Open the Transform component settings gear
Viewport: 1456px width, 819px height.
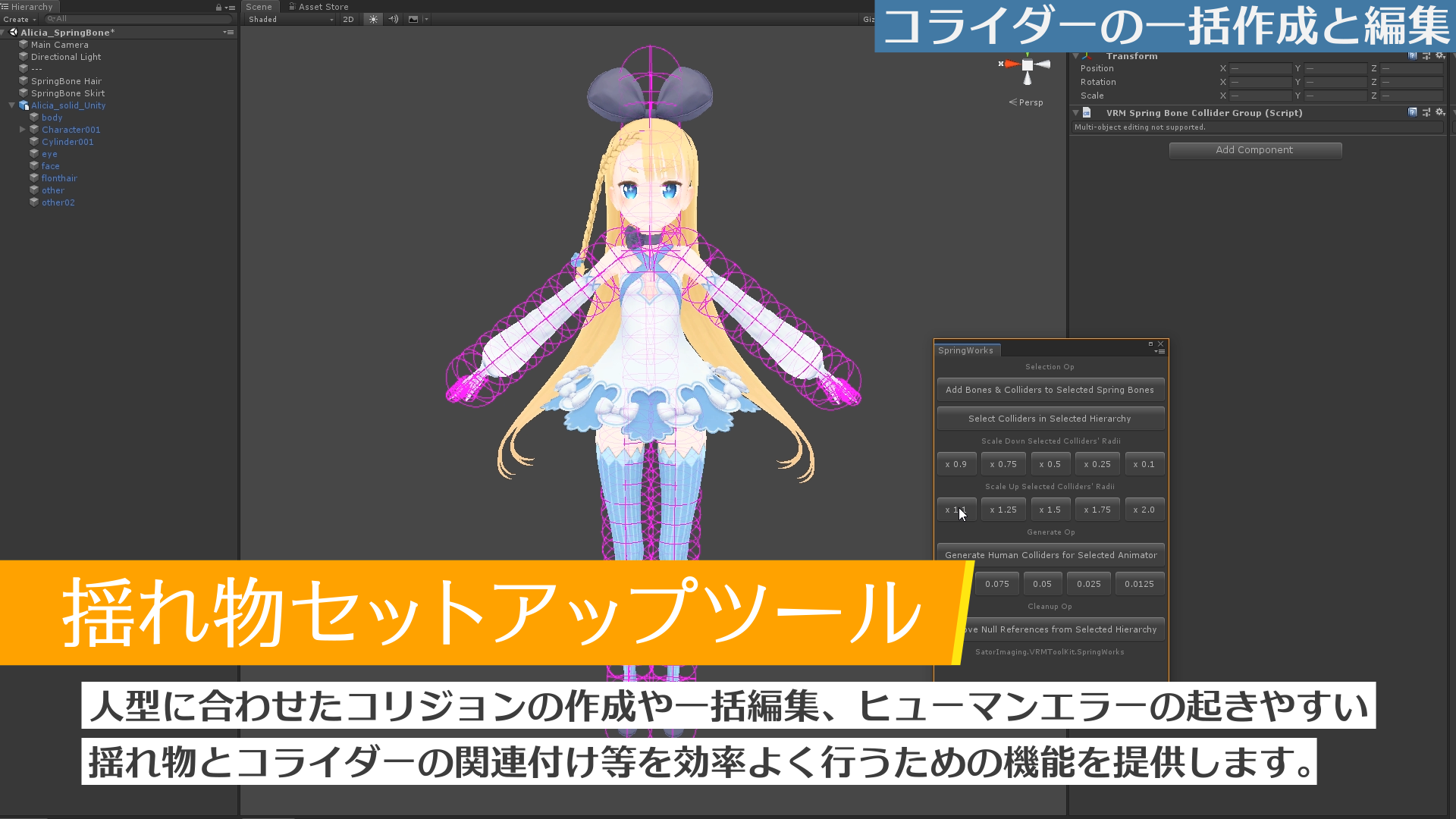(x=1439, y=55)
